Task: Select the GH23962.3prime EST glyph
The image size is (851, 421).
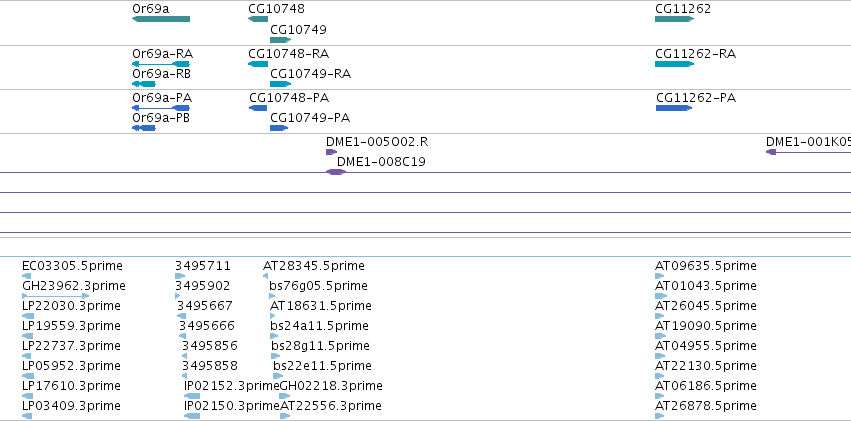Action: (x=55, y=296)
